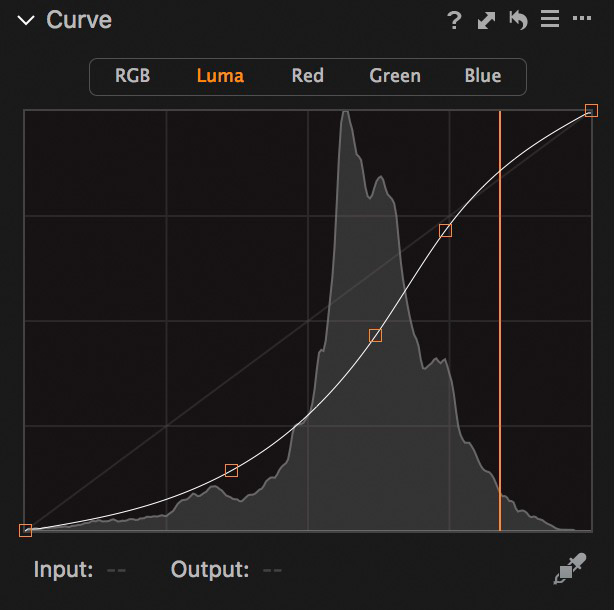The image size is (614, 610).
Task: Select the curve point picker eyedropper
Action: point(569,571)
